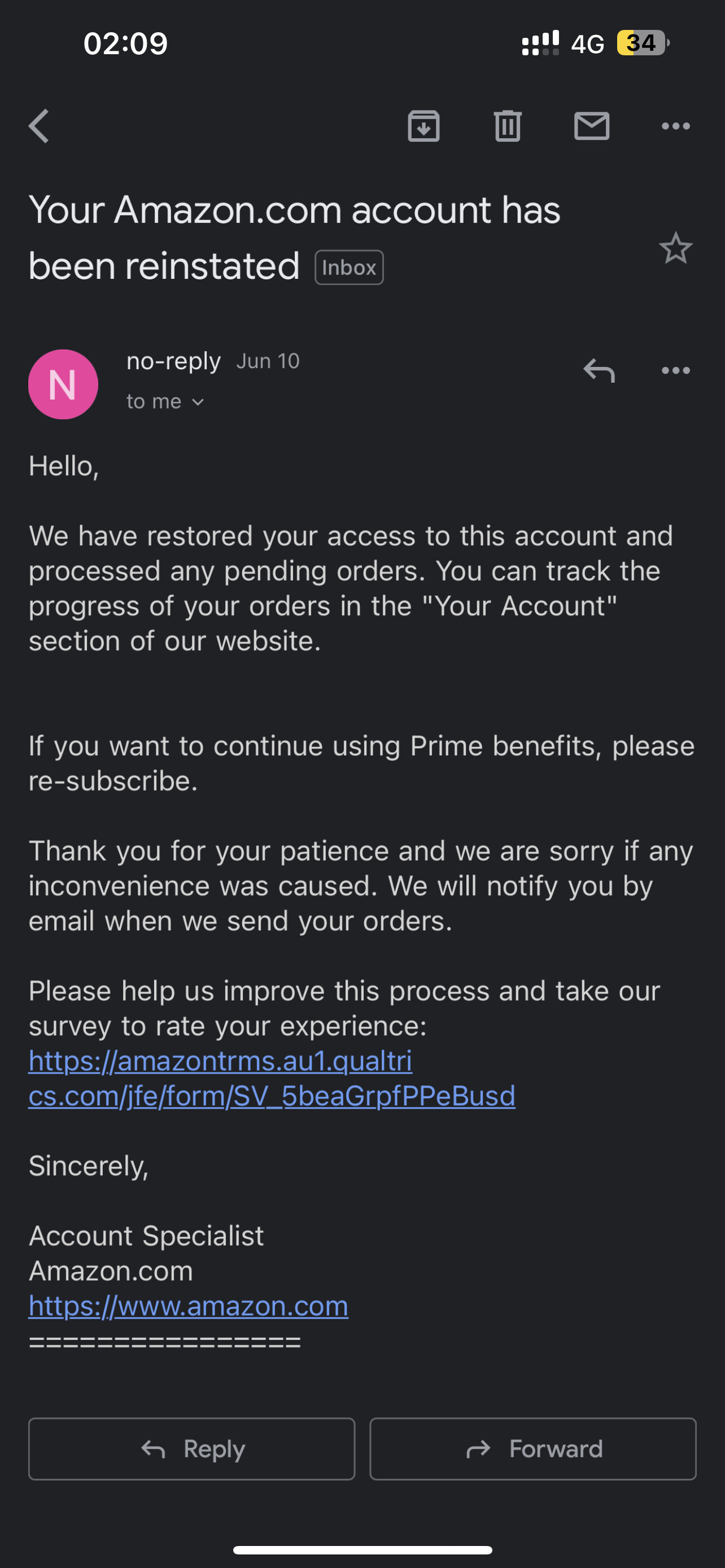Tap the home indicator bar at bottom
This screenshot has height=1568, width=725.
362,1550
